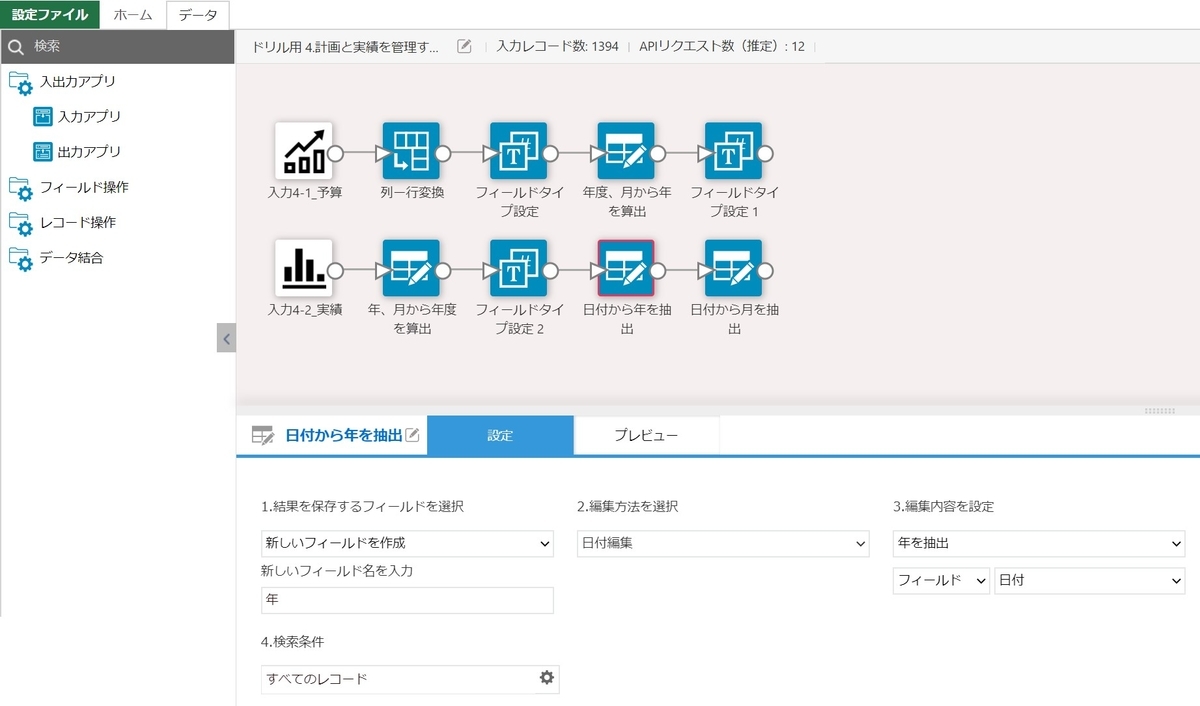Click the panel resize grip dots

[x=1160, y=411]
